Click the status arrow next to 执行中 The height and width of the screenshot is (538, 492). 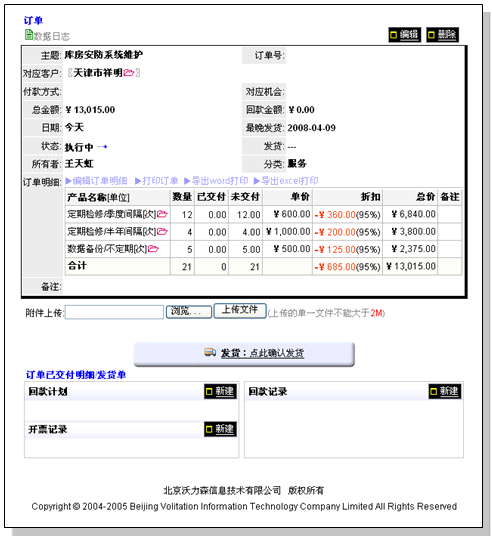point(103,147)
